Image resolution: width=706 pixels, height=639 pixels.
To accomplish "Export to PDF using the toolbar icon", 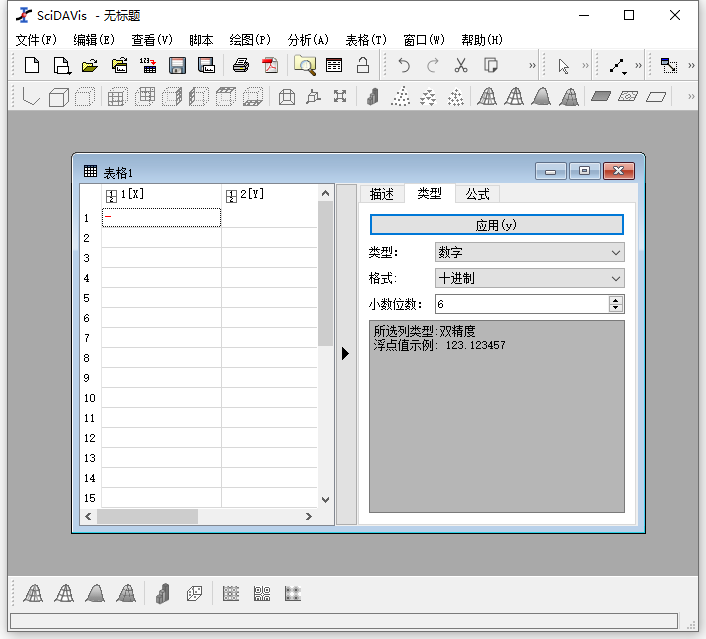I will click(x=270, y=66).
